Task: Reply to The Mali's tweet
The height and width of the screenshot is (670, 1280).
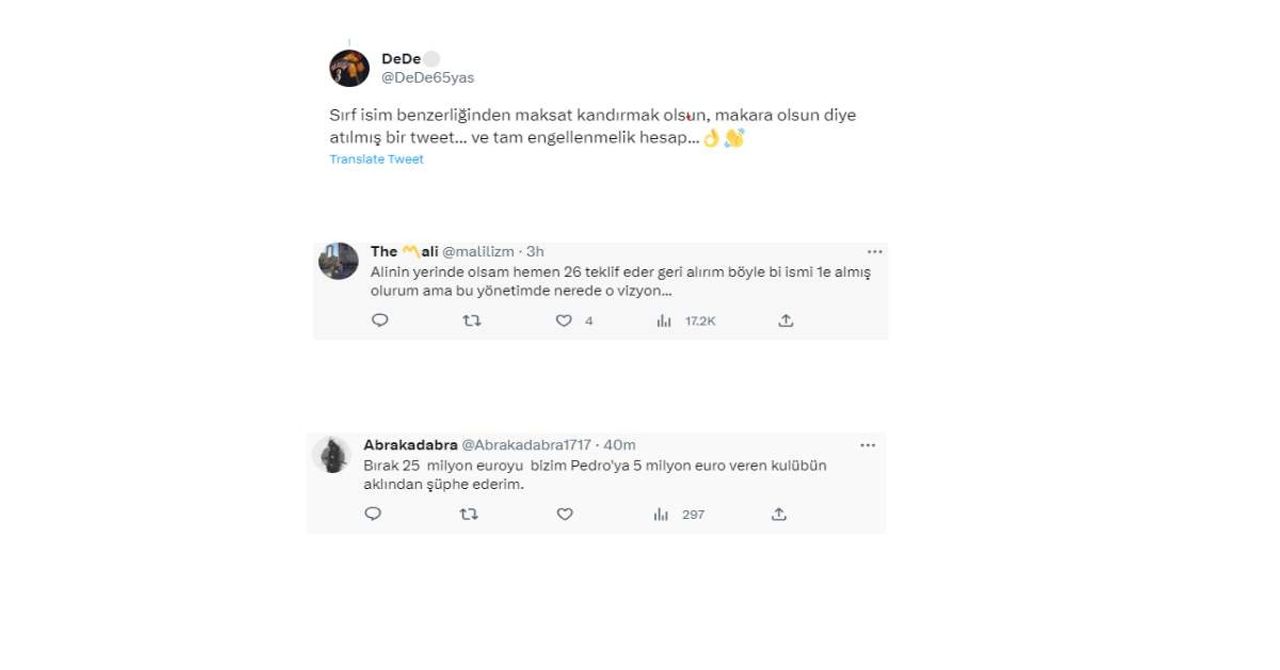Action: 380,320
